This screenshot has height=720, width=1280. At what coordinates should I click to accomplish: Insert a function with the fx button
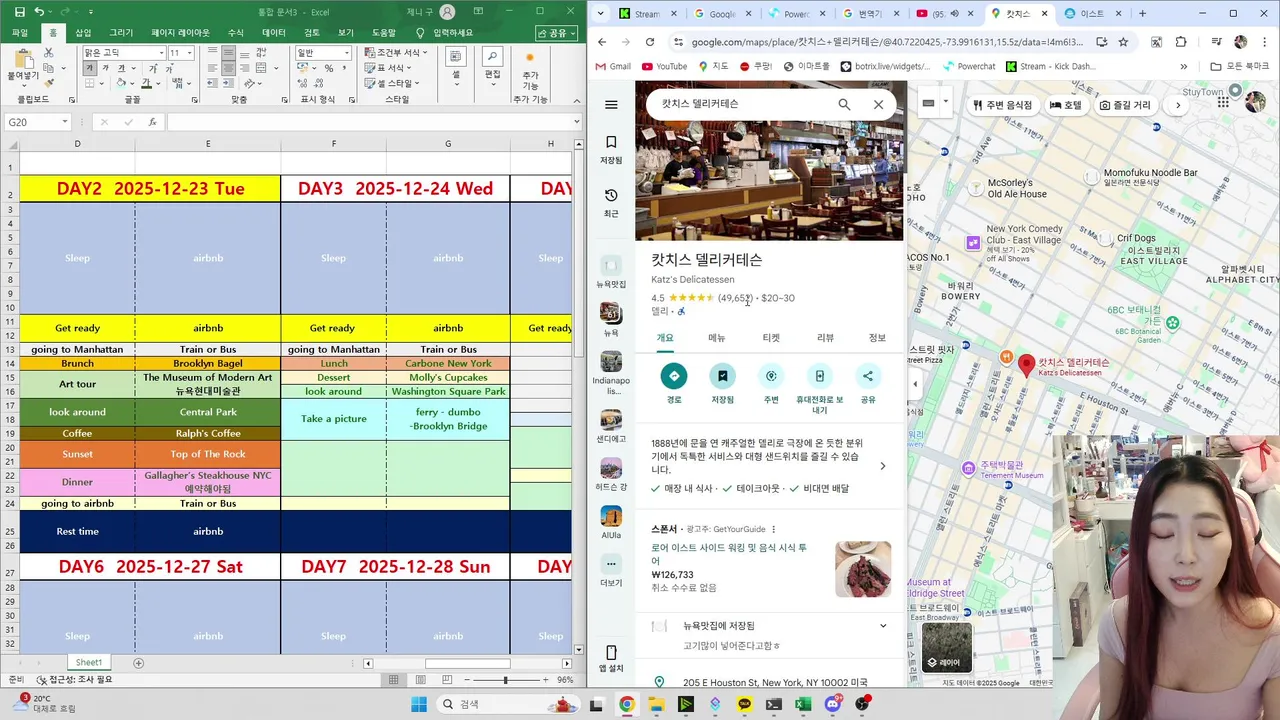(x=152, y=122)
